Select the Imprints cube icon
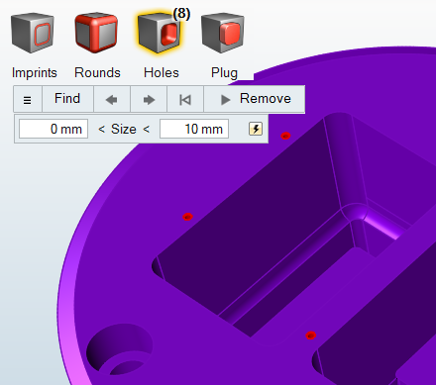The height and width of the screenshot is (385, 436). 32,33
